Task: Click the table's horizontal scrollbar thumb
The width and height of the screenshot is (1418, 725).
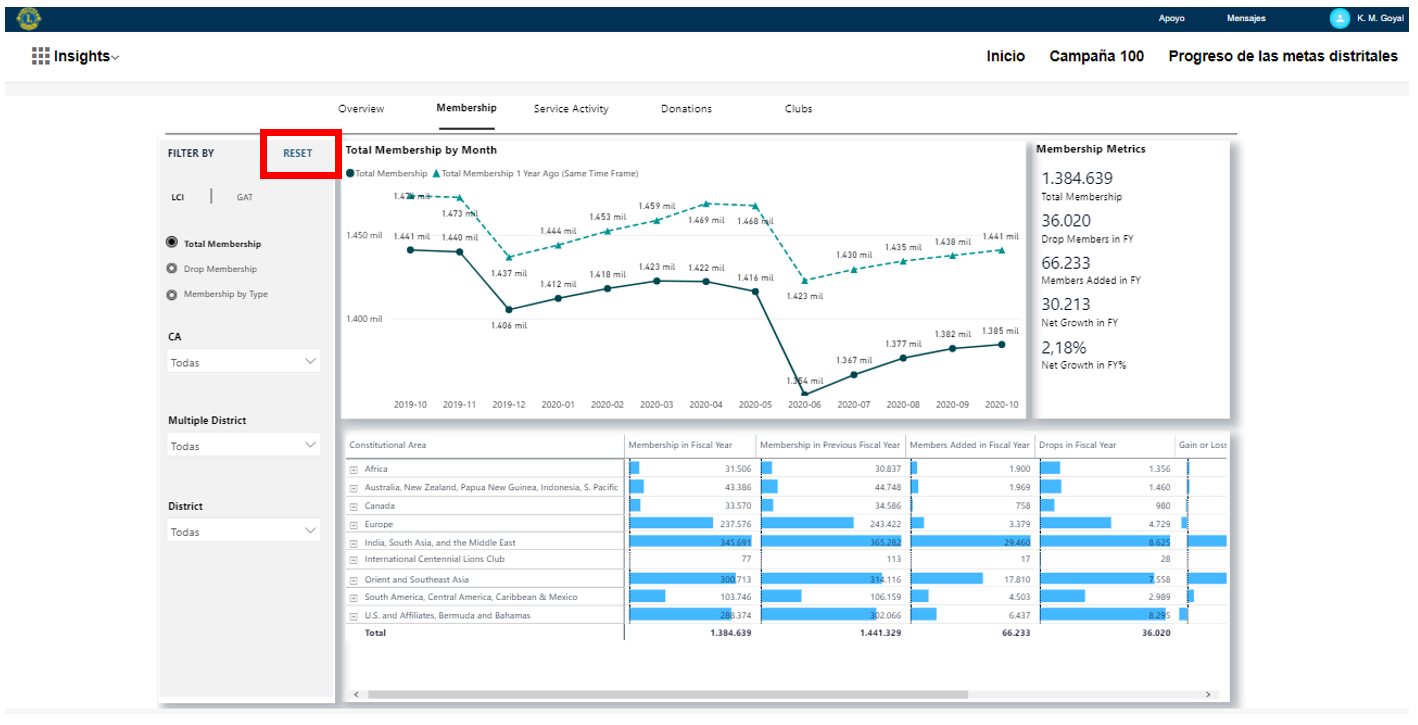Action: pyautogui.click(x=667, y=694)
